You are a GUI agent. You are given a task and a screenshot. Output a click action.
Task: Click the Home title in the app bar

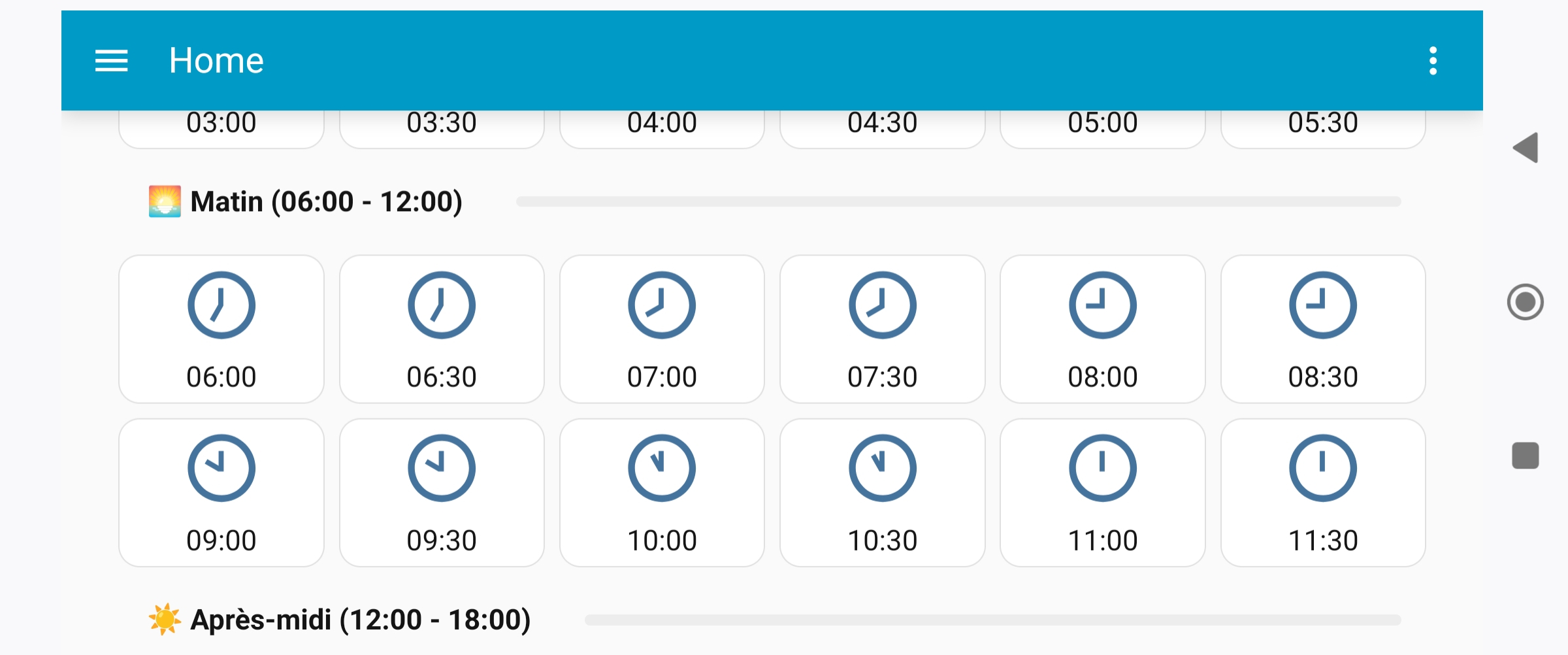pos(216,59)
